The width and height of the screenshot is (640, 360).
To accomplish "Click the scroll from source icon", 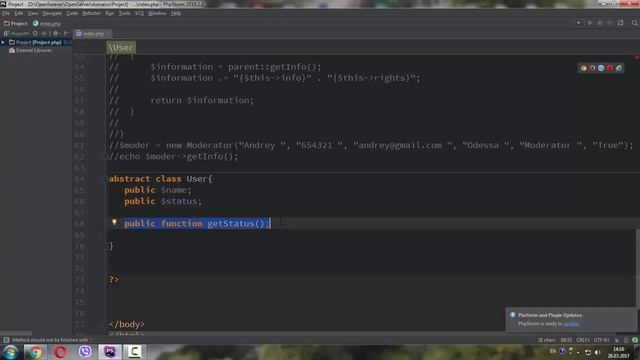I will pos(35,33).
